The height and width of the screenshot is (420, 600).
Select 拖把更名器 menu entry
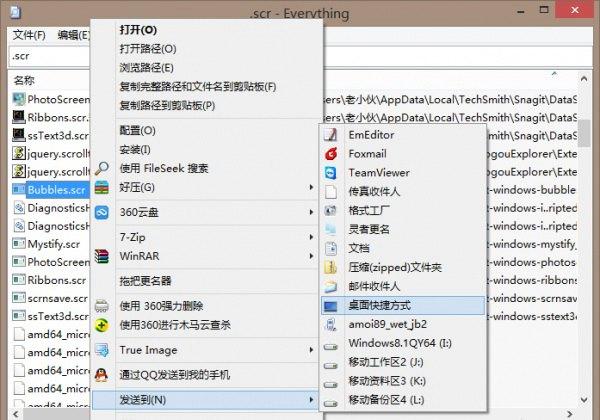click(x=145, y=281)
